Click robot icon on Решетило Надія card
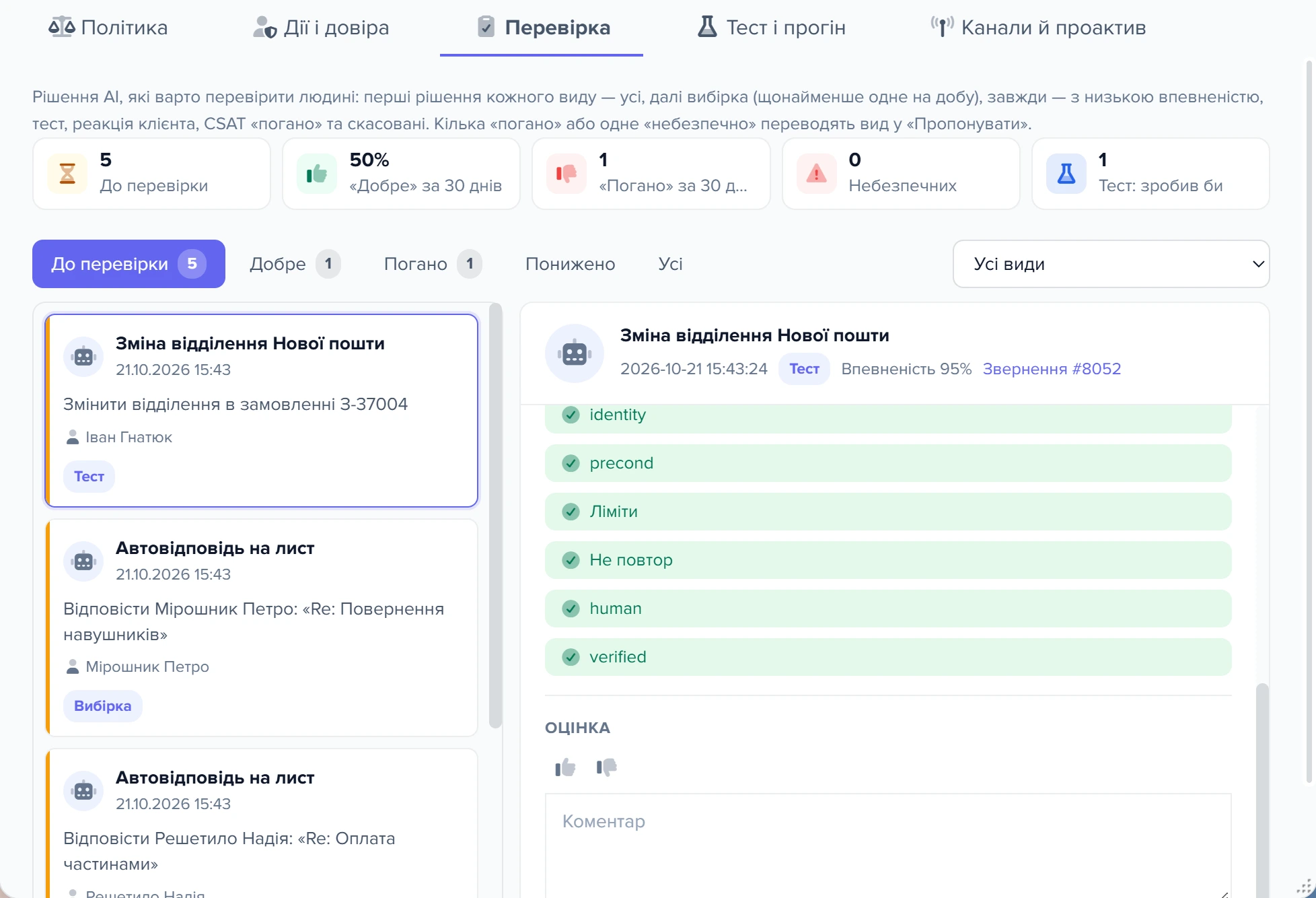The height and width of the screenshot is (898, 1316). pos(83,790)
